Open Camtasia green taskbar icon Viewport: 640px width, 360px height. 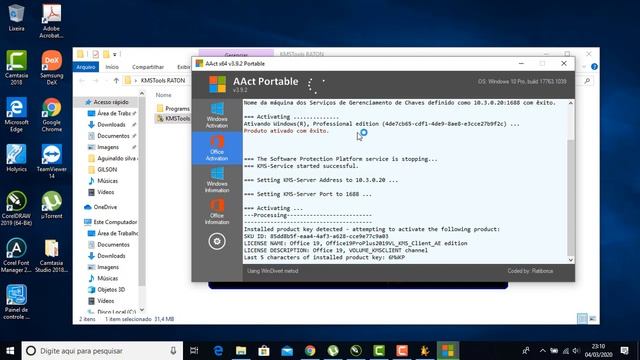pos(379,351)
